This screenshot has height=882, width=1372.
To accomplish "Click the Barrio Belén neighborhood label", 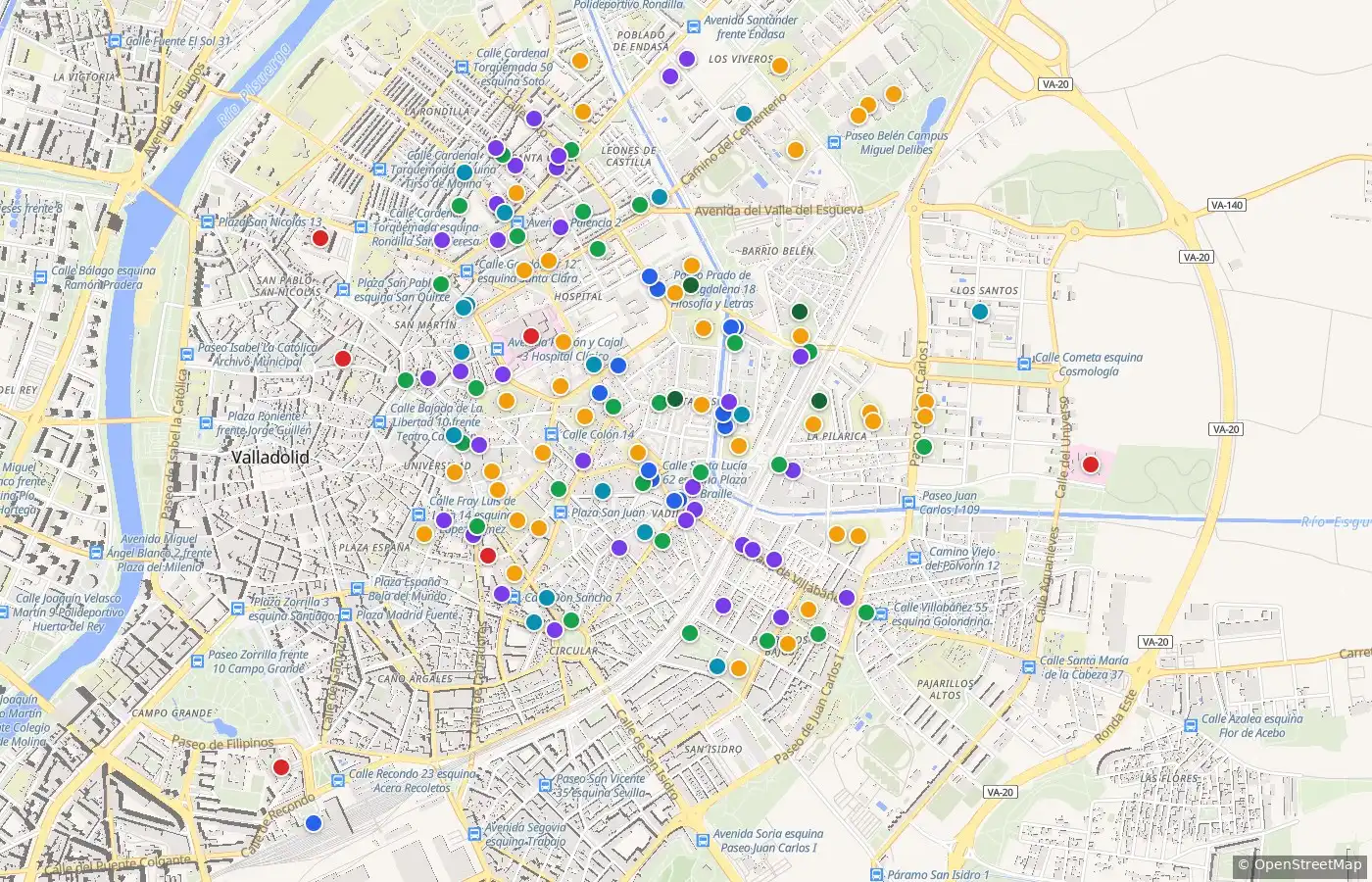I will pos(778,251).
